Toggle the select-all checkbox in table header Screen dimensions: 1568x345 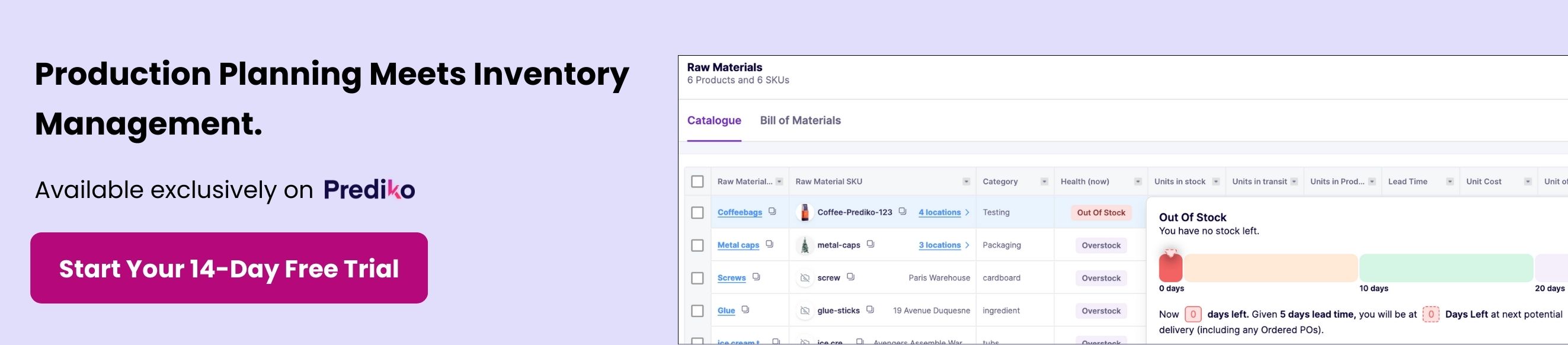click(x=697, y=181)
